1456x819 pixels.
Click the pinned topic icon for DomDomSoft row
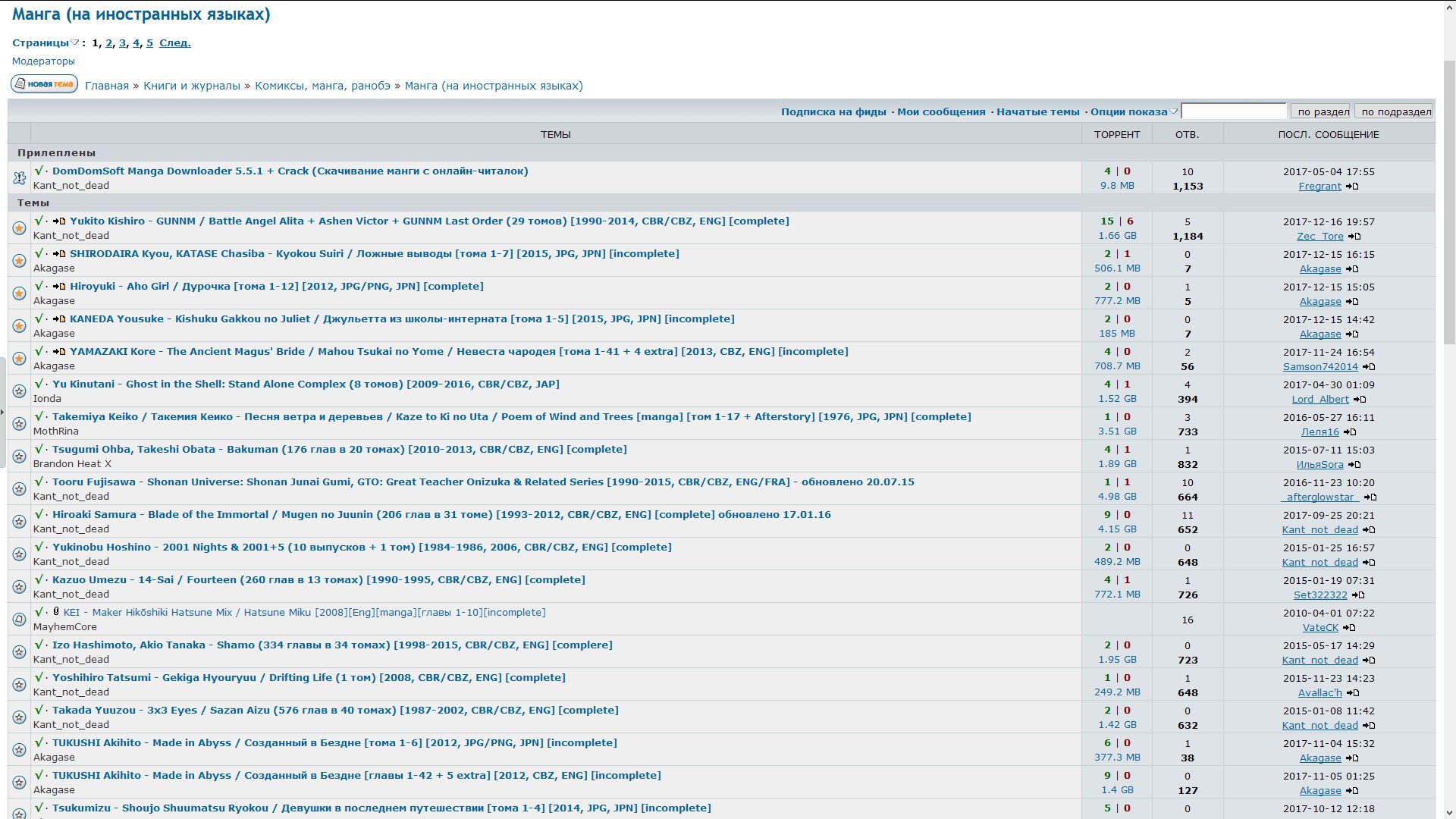click(20, 178)
